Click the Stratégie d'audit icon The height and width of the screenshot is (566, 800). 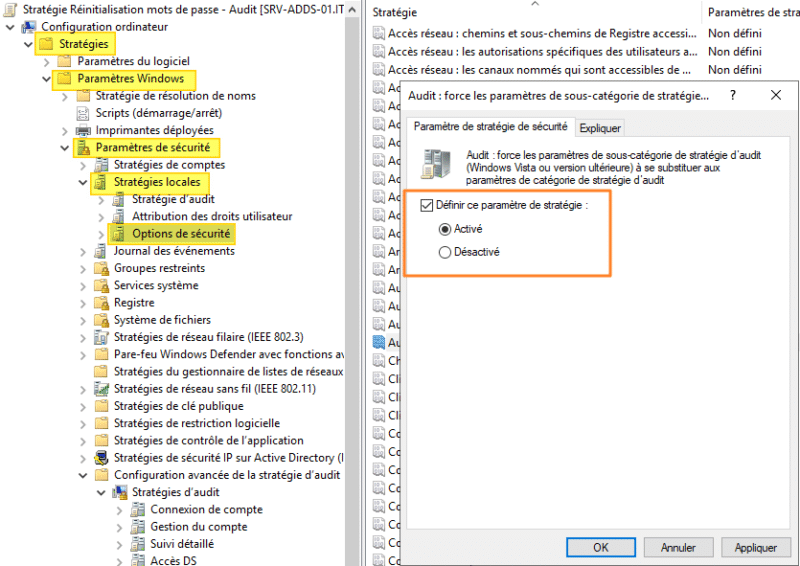(119, 199)
